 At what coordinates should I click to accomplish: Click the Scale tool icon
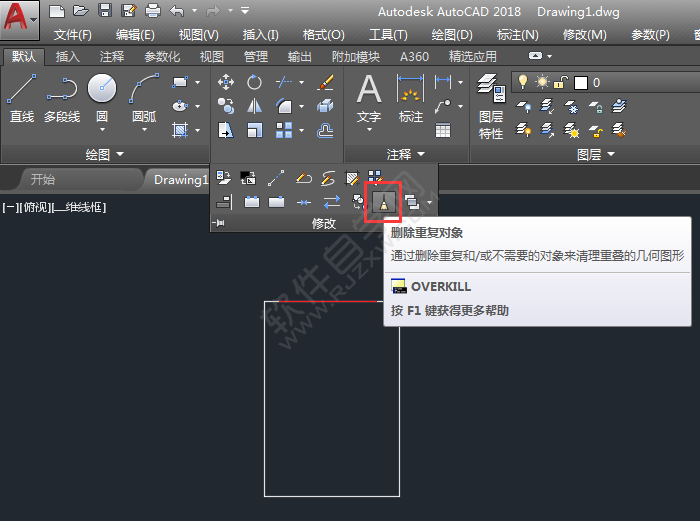click(254, 130)
